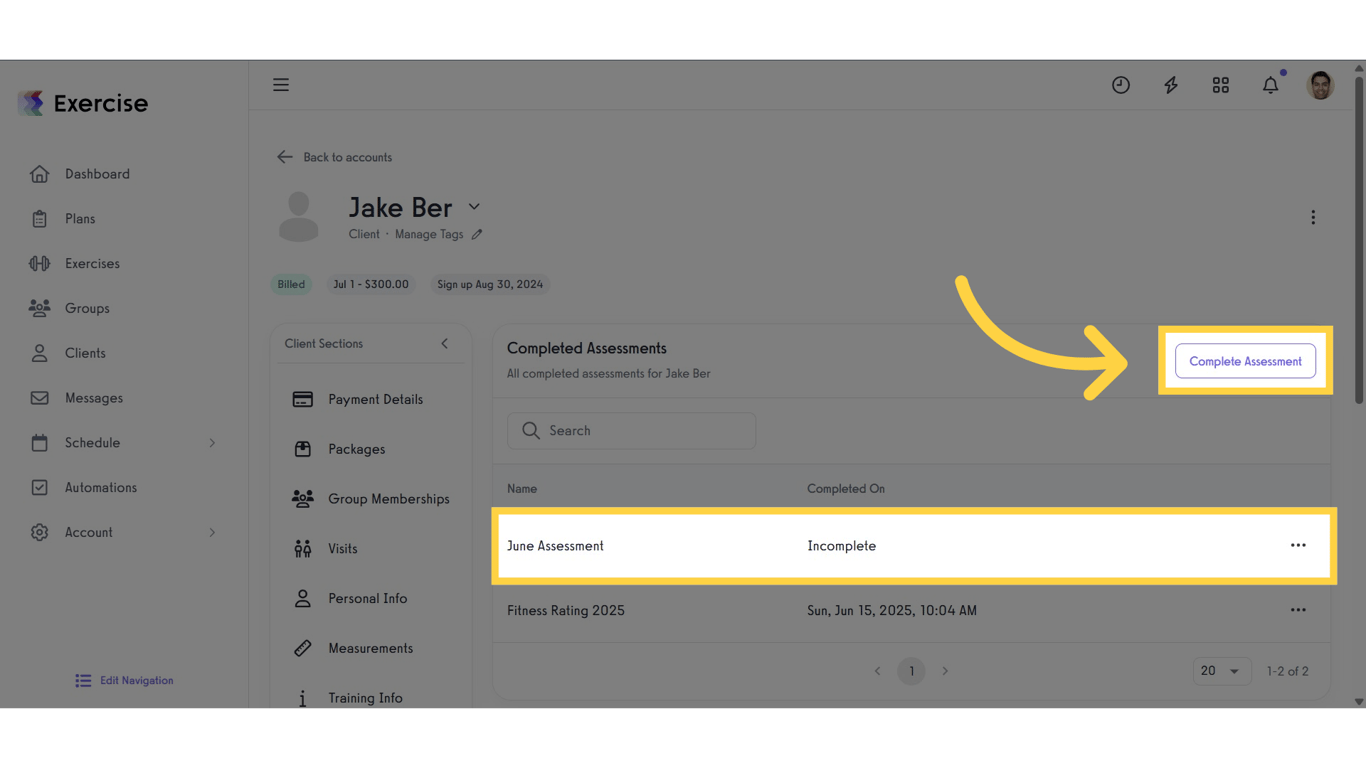1366x768 pixels.
Task: Open options menu for June Assessment
Action: point(1298,546)
